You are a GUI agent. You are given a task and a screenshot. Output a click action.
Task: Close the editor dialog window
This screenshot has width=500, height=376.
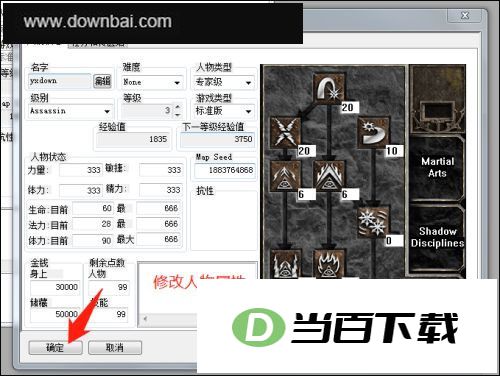pos(465,16)
